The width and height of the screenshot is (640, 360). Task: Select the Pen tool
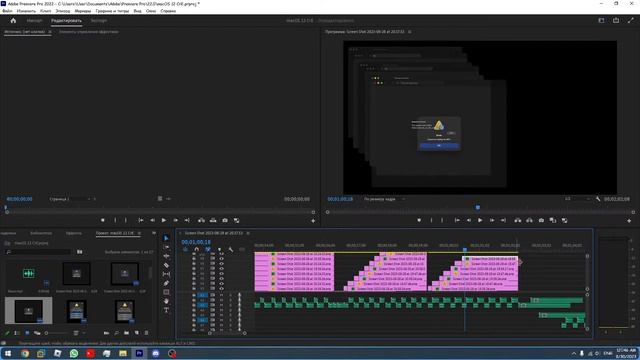[x=166, y=283]
